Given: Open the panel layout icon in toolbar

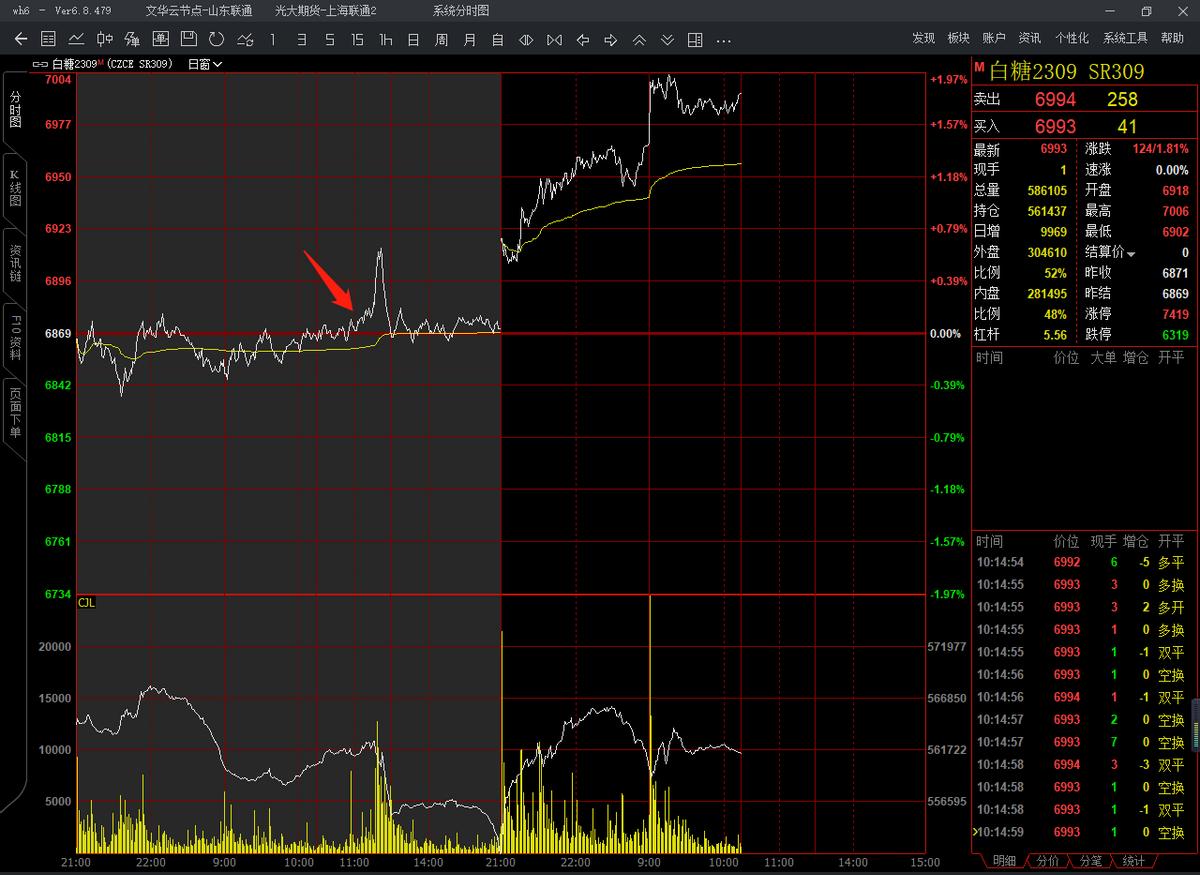Looking at the screenshot, I should (x=696, y=40).
